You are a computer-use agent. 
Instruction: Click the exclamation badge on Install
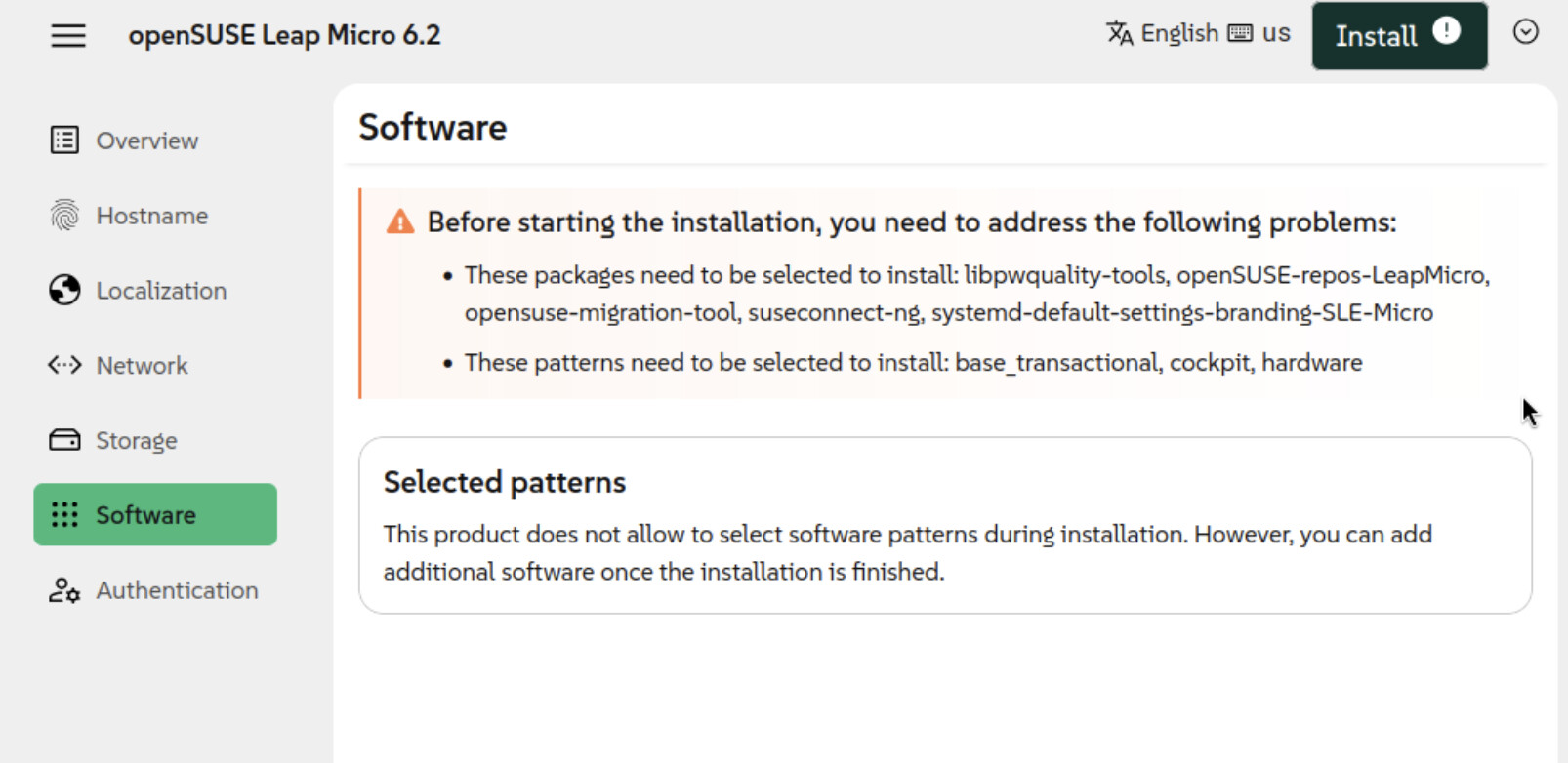point(1446,32)
